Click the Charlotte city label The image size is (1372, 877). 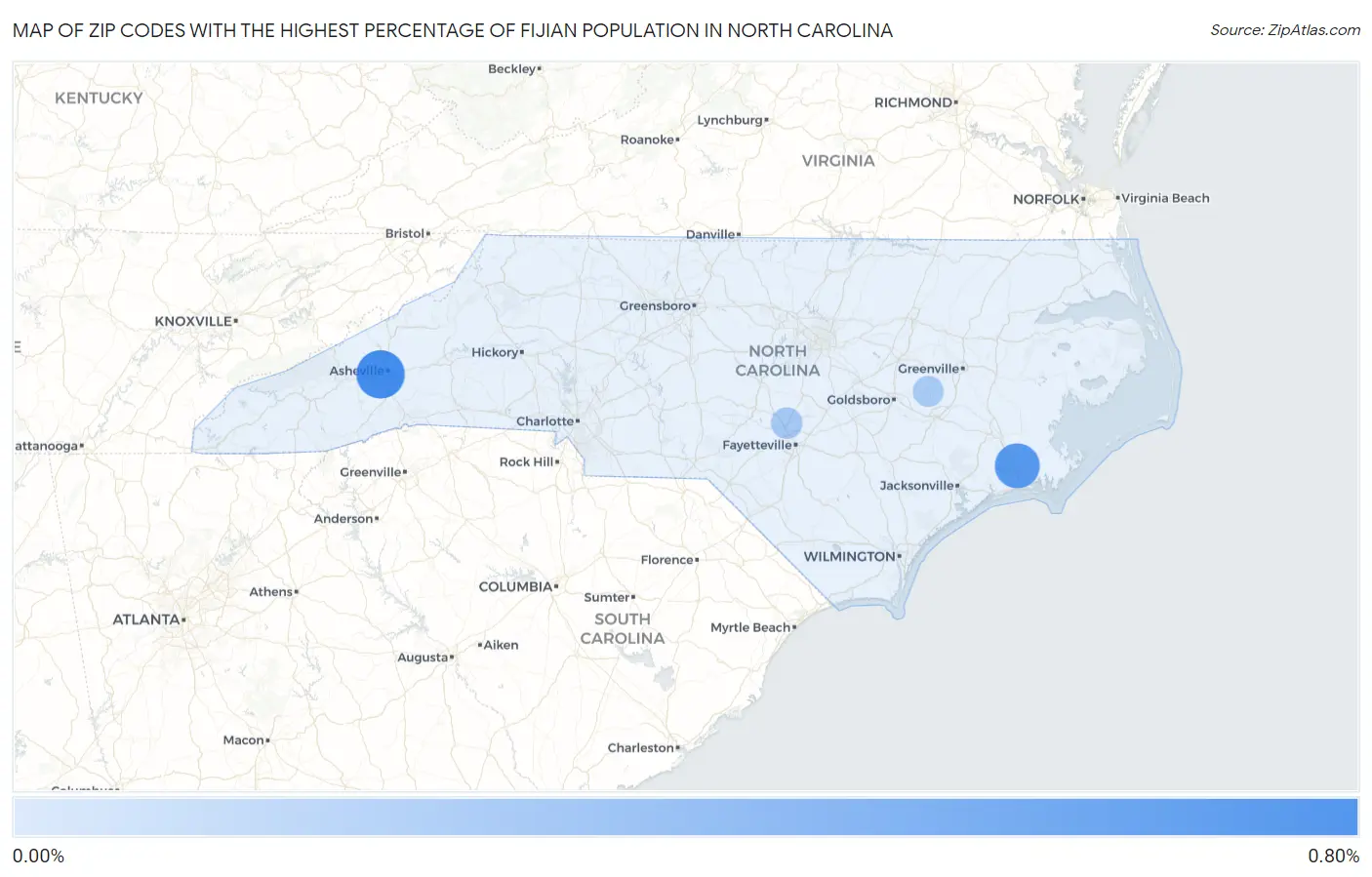[545, 421]
